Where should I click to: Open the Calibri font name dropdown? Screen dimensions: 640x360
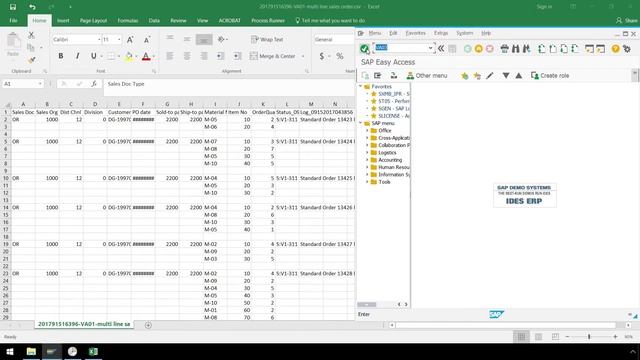[x=99, y=40]
